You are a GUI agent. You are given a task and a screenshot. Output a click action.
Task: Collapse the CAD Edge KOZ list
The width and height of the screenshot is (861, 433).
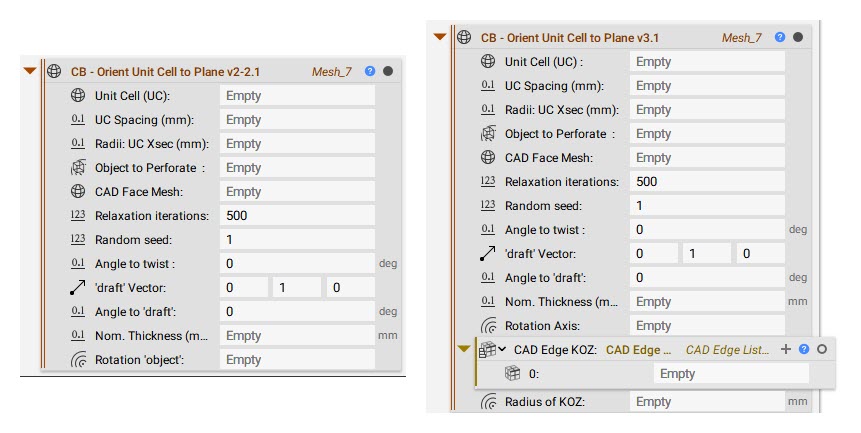coord(464,348)
